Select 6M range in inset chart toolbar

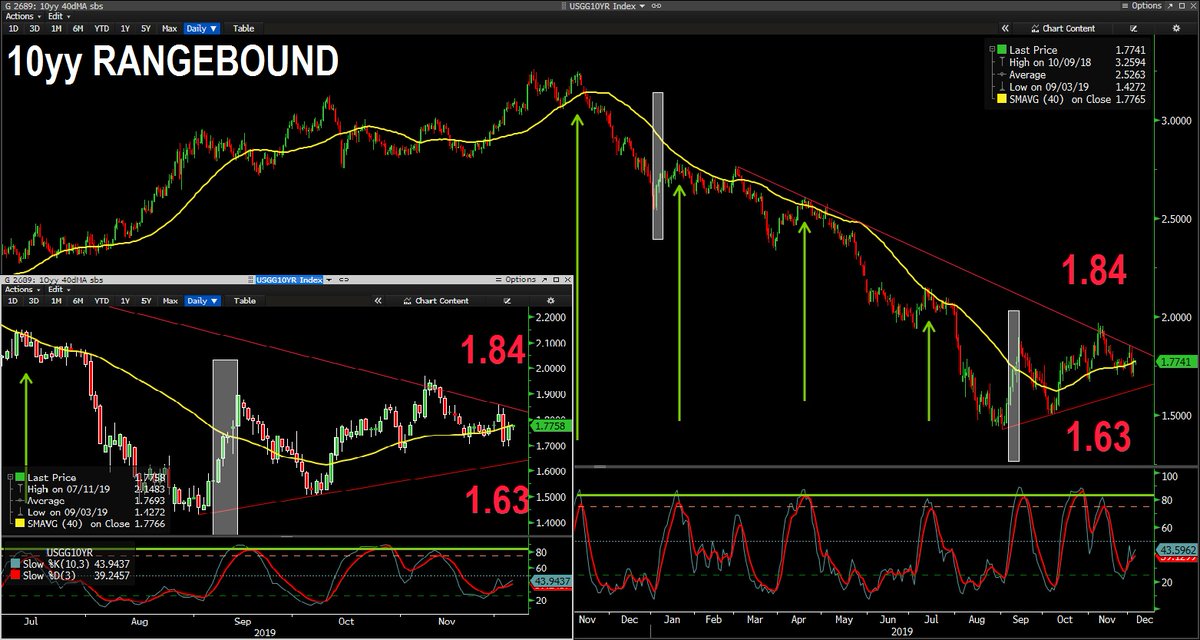[x=79, y=301]
